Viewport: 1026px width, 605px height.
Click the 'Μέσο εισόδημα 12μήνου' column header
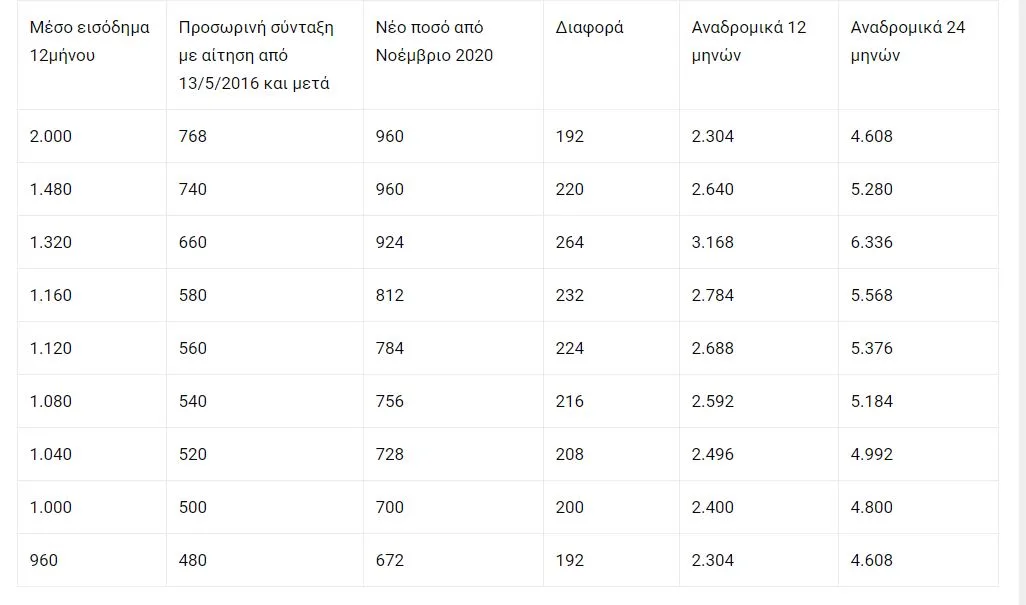(x=90, y=41)
